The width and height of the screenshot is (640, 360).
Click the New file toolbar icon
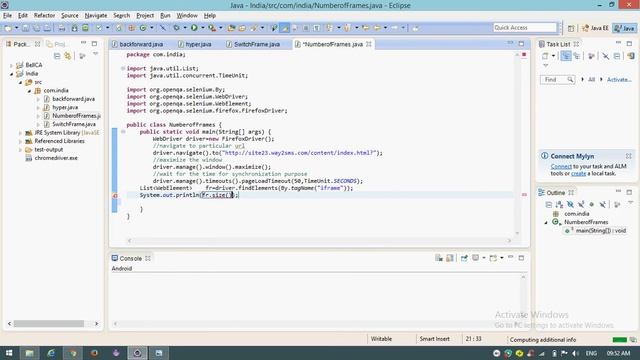coord(8,28)
